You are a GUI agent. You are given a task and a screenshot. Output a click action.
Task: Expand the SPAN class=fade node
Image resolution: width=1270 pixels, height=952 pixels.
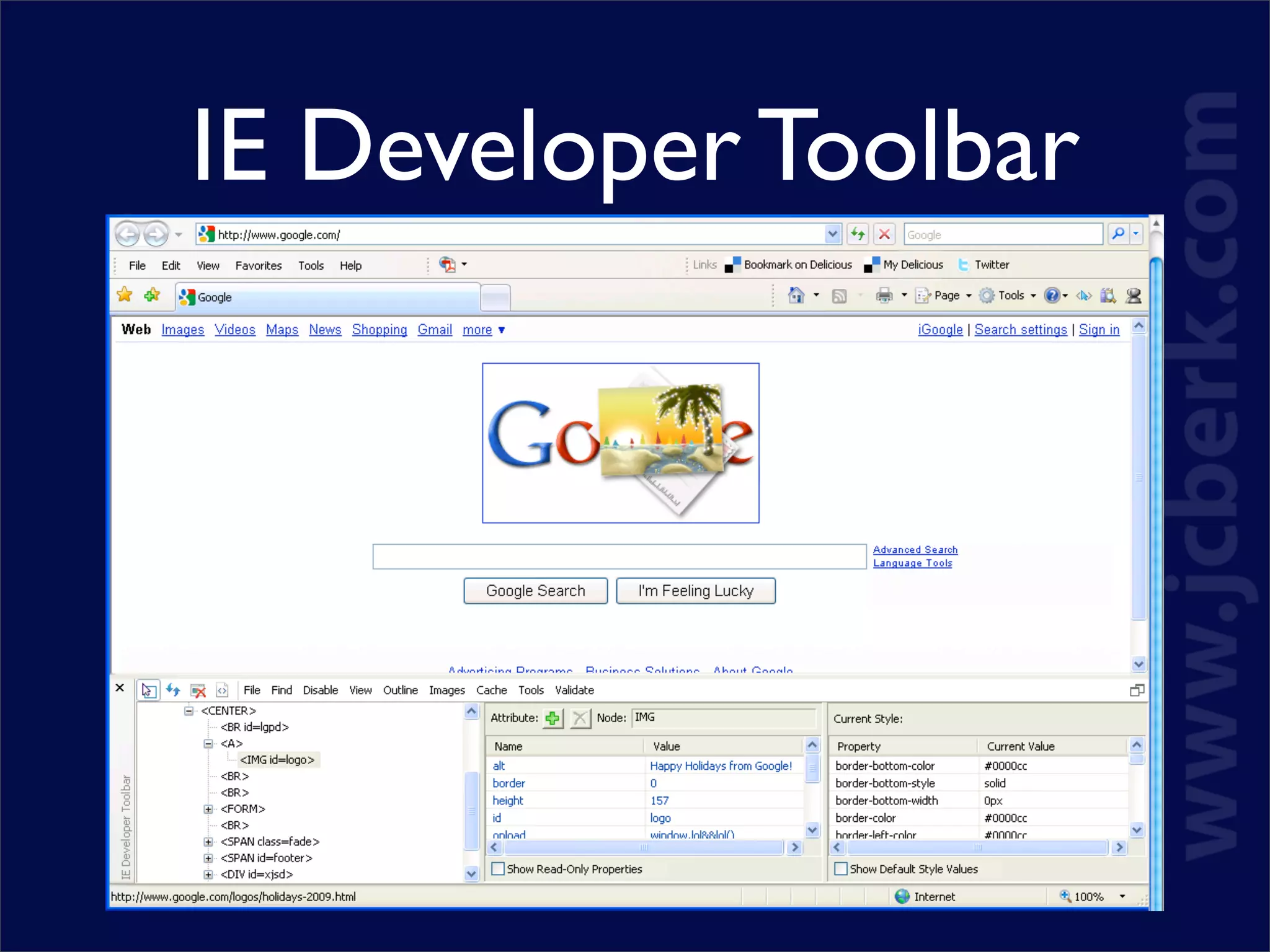click(208, 842)
